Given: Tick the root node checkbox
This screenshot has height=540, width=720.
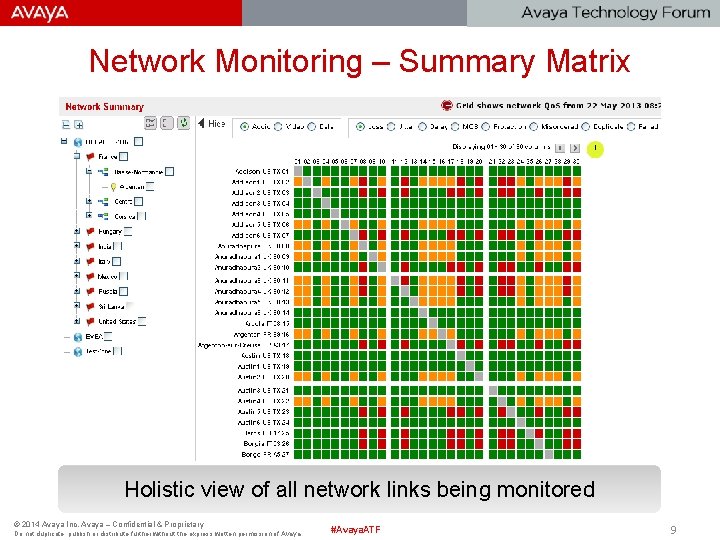Looking at the screenshot, I should click(x=138, y=142).
